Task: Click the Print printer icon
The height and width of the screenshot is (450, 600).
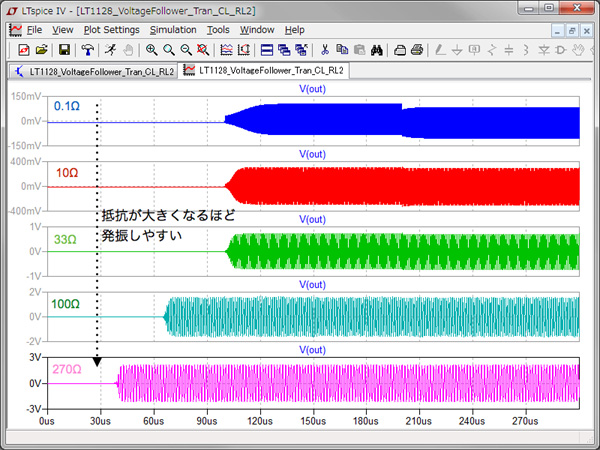Action: 417,49
